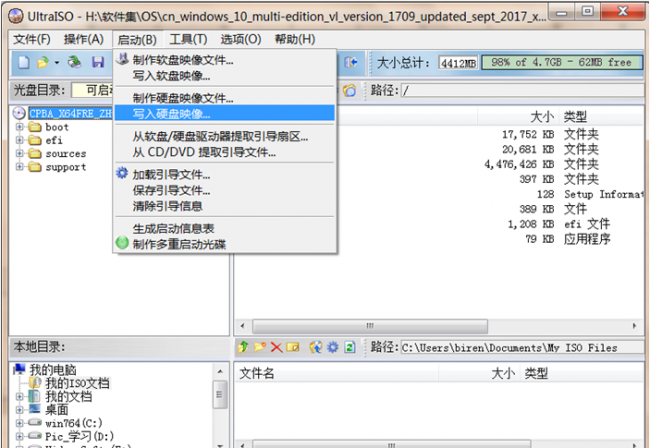
Task: Expand the boot folder tree node
Action: 19,126
